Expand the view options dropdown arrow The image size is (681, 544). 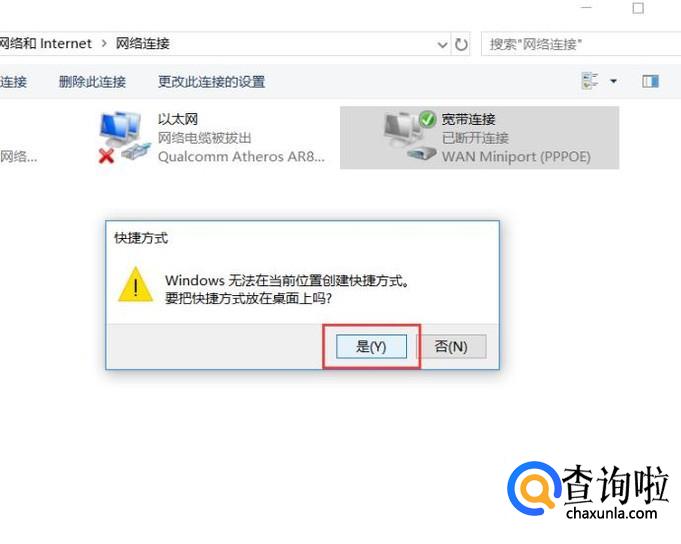coord(613,81)
